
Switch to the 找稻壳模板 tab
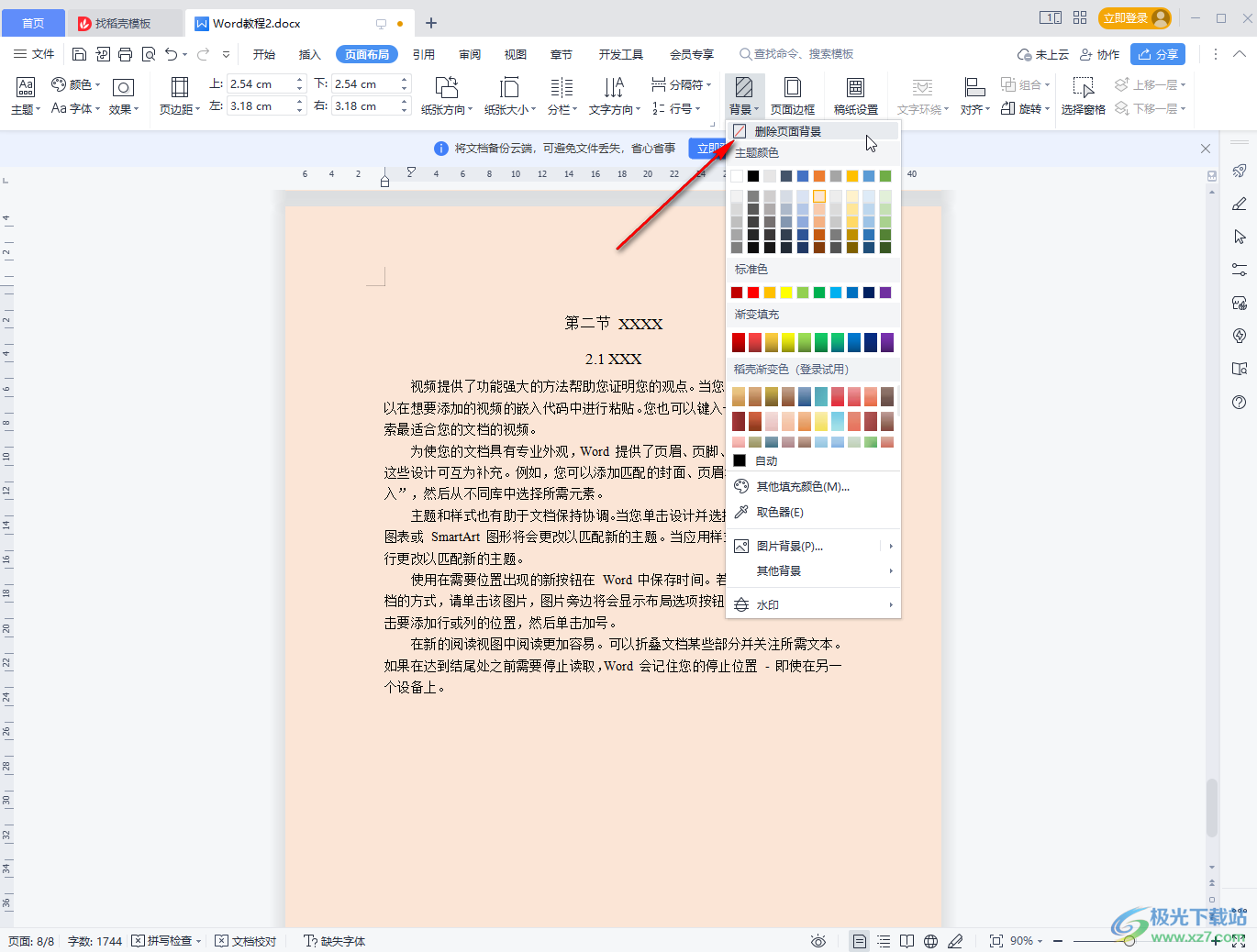pyautogui.click(x=125, y=23)
